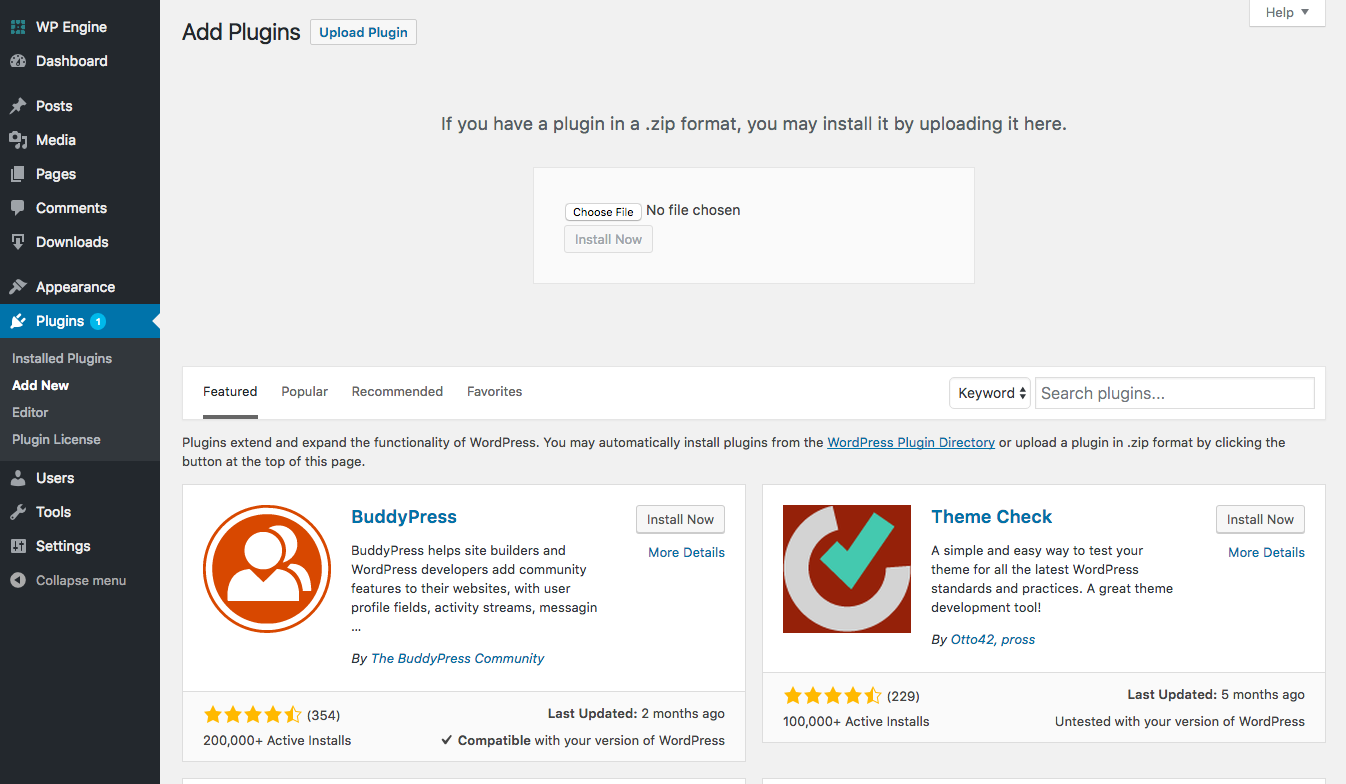Click the Upload Plugin button
The image size is (1346, 784).
point(363,32)
